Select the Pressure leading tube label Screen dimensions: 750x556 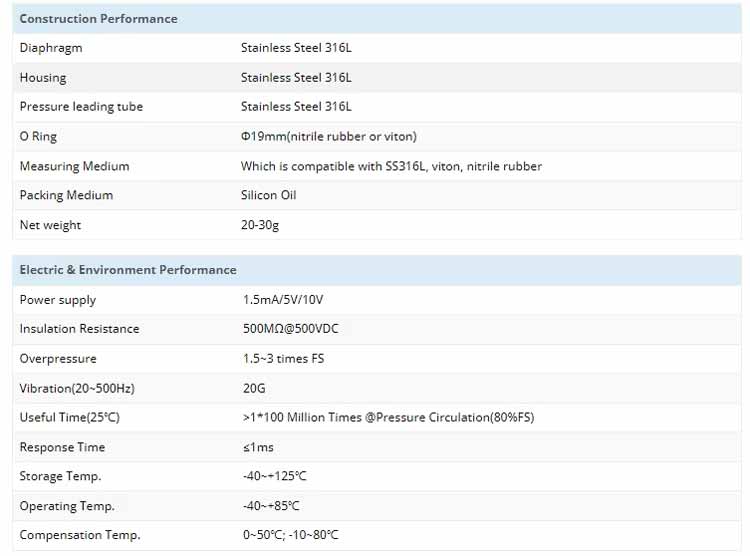(81, 107)
